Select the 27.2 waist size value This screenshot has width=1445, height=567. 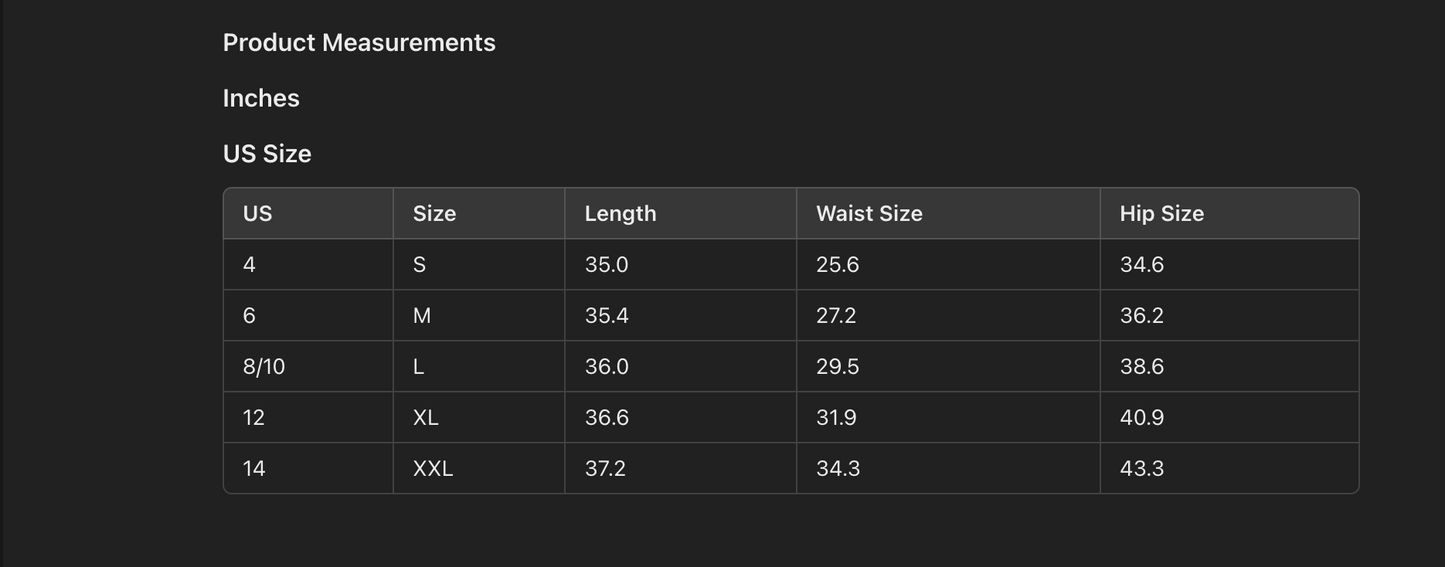pyautogui.click(x=836, y=316)
